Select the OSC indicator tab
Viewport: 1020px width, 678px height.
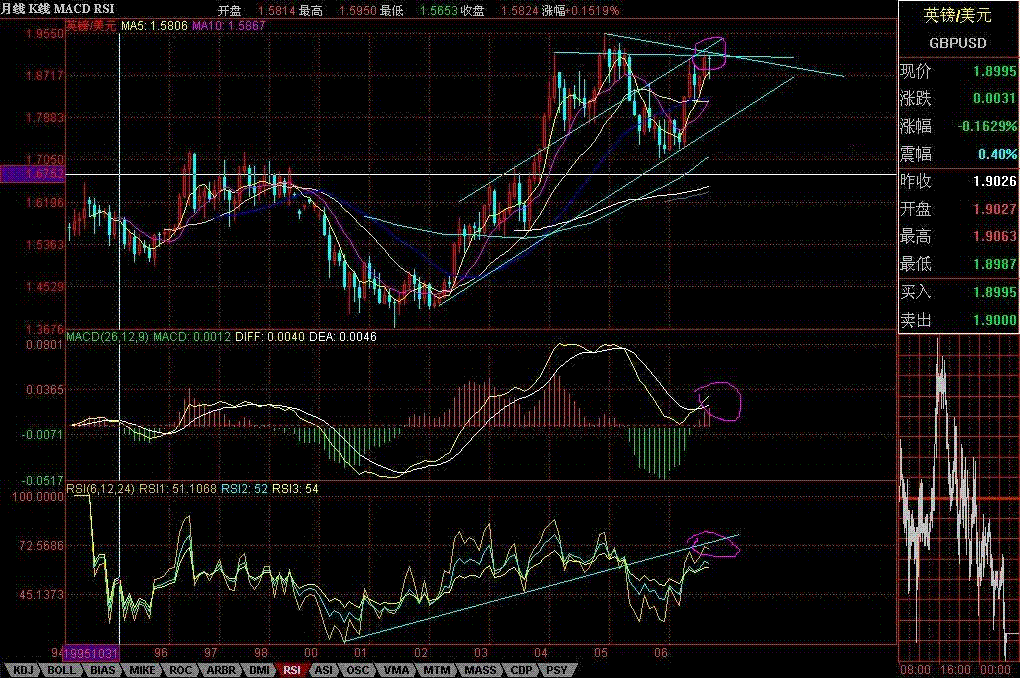point(358,669)
